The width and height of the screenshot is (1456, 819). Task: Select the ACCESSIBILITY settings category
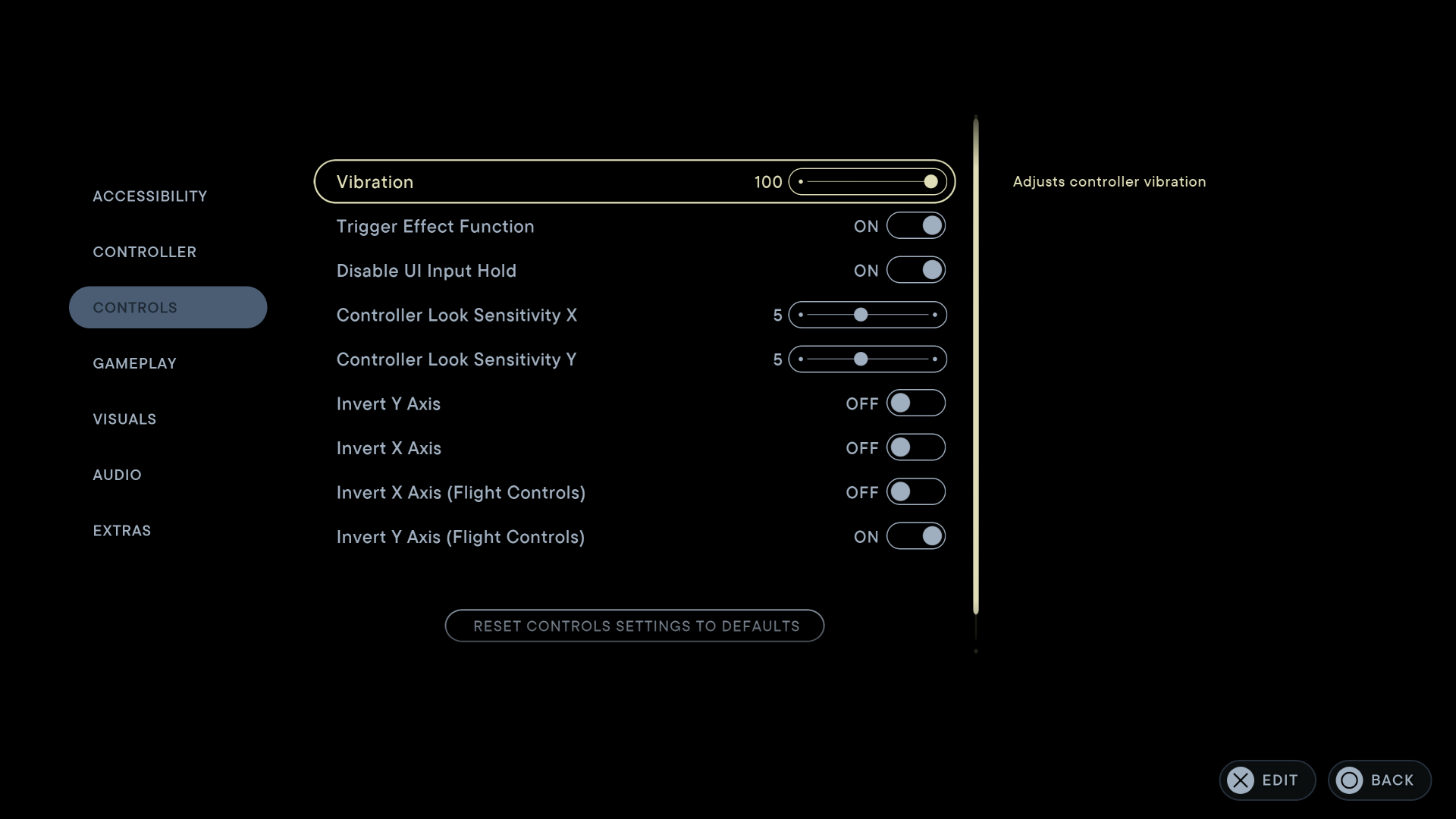tap(150, 195)
